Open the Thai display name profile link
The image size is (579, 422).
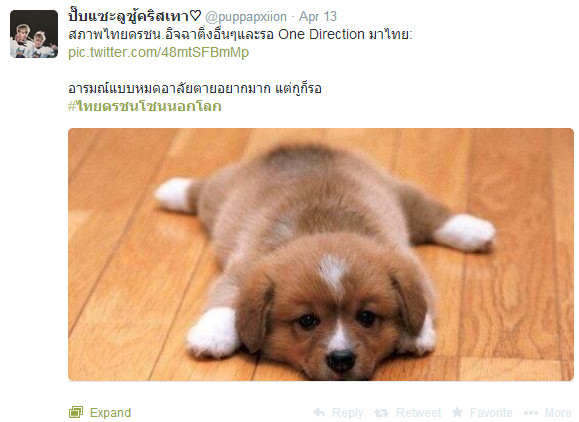click(x=129, y=16)
